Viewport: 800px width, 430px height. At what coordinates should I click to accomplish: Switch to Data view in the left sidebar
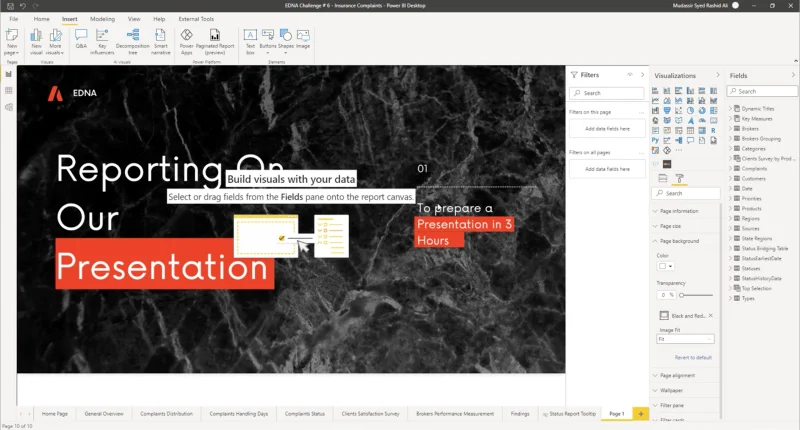pos(9,91)
